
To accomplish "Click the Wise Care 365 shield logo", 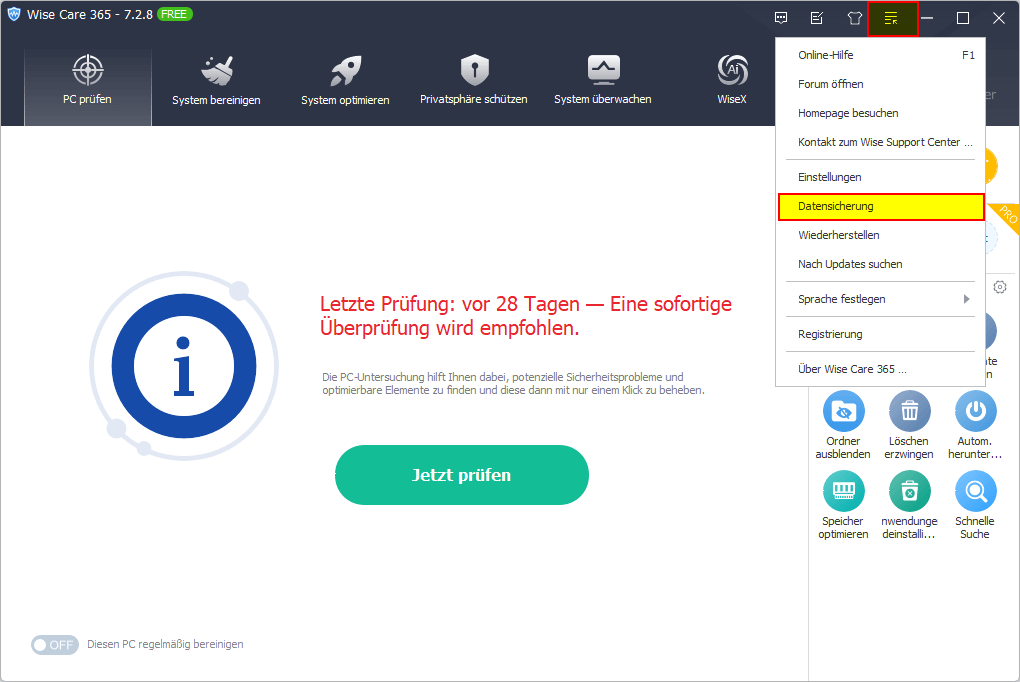I will coord(14,14).
